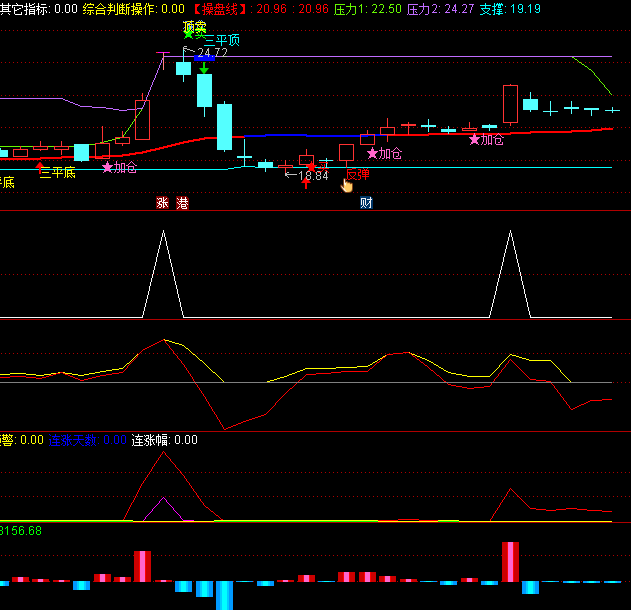The height and width of the screenshot is (610, 631).
Task: Click green down arrow above cyan candle
Action: tap(204, 68)
